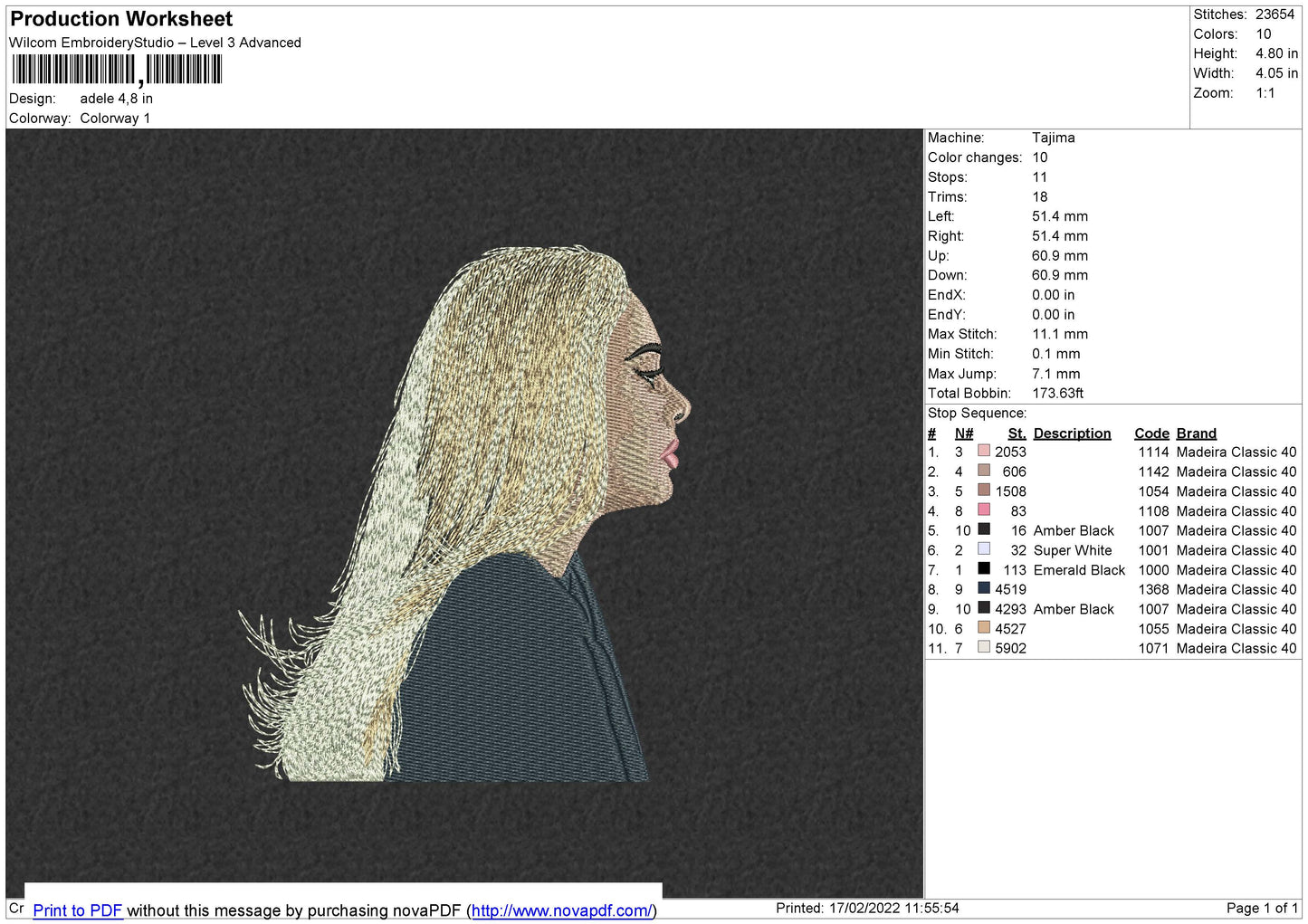Select the zoom value 1:1
Viewport: 1308px width, 924px height.
pyautogui.click(x=1265, y=93)
